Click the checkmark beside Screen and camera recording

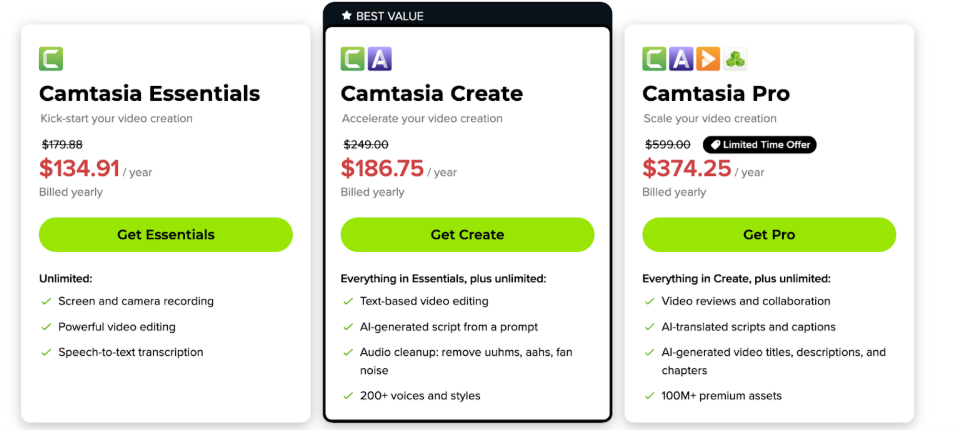(x=46, y=301)
